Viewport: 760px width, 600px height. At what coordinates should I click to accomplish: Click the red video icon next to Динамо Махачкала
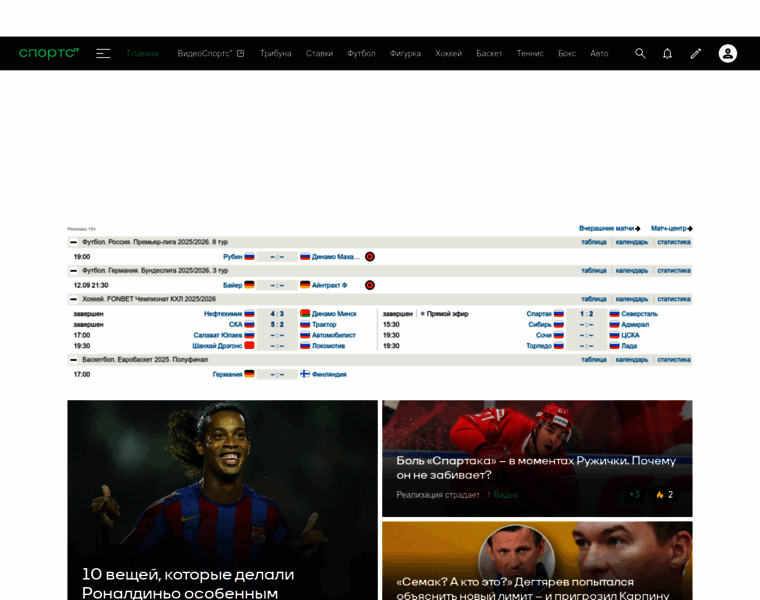370,257
